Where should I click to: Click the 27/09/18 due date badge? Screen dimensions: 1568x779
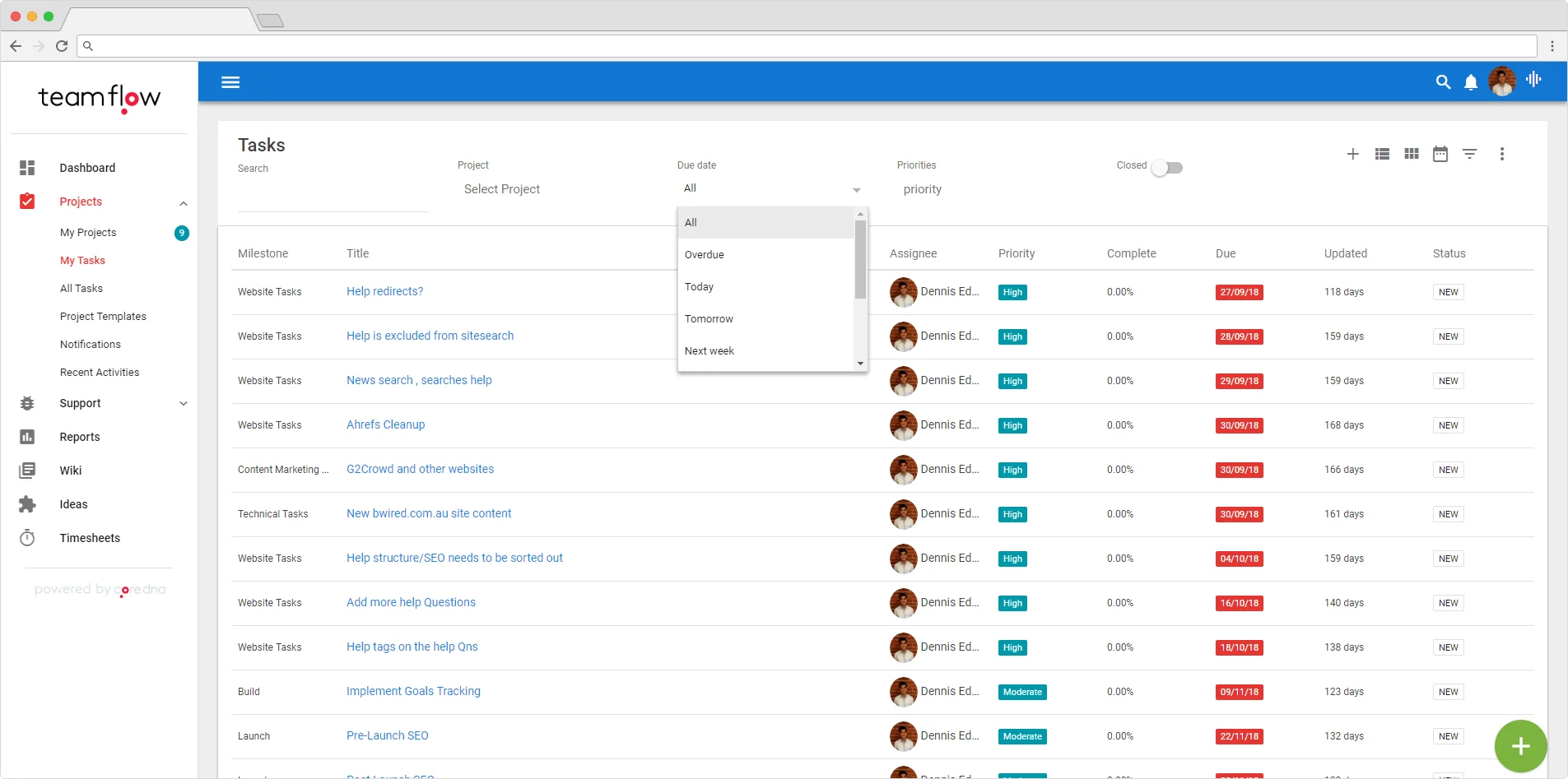pos(1239,292)
